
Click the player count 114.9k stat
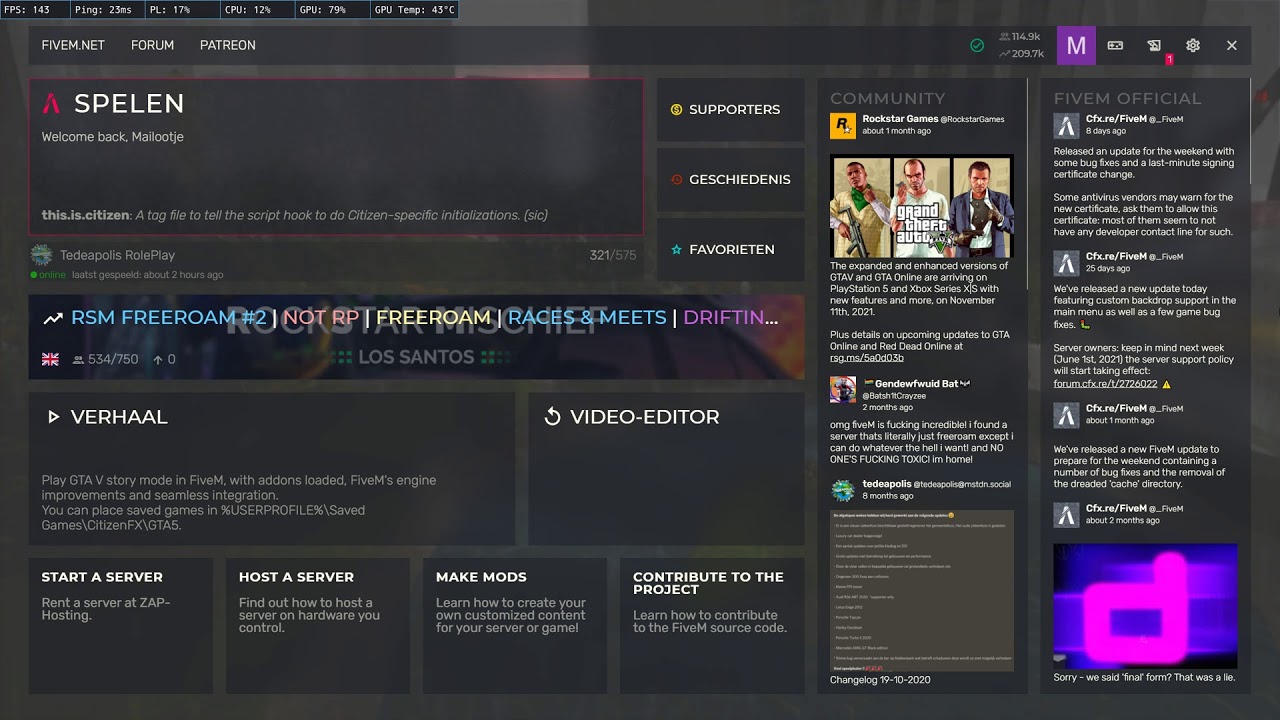[1020, 37]
